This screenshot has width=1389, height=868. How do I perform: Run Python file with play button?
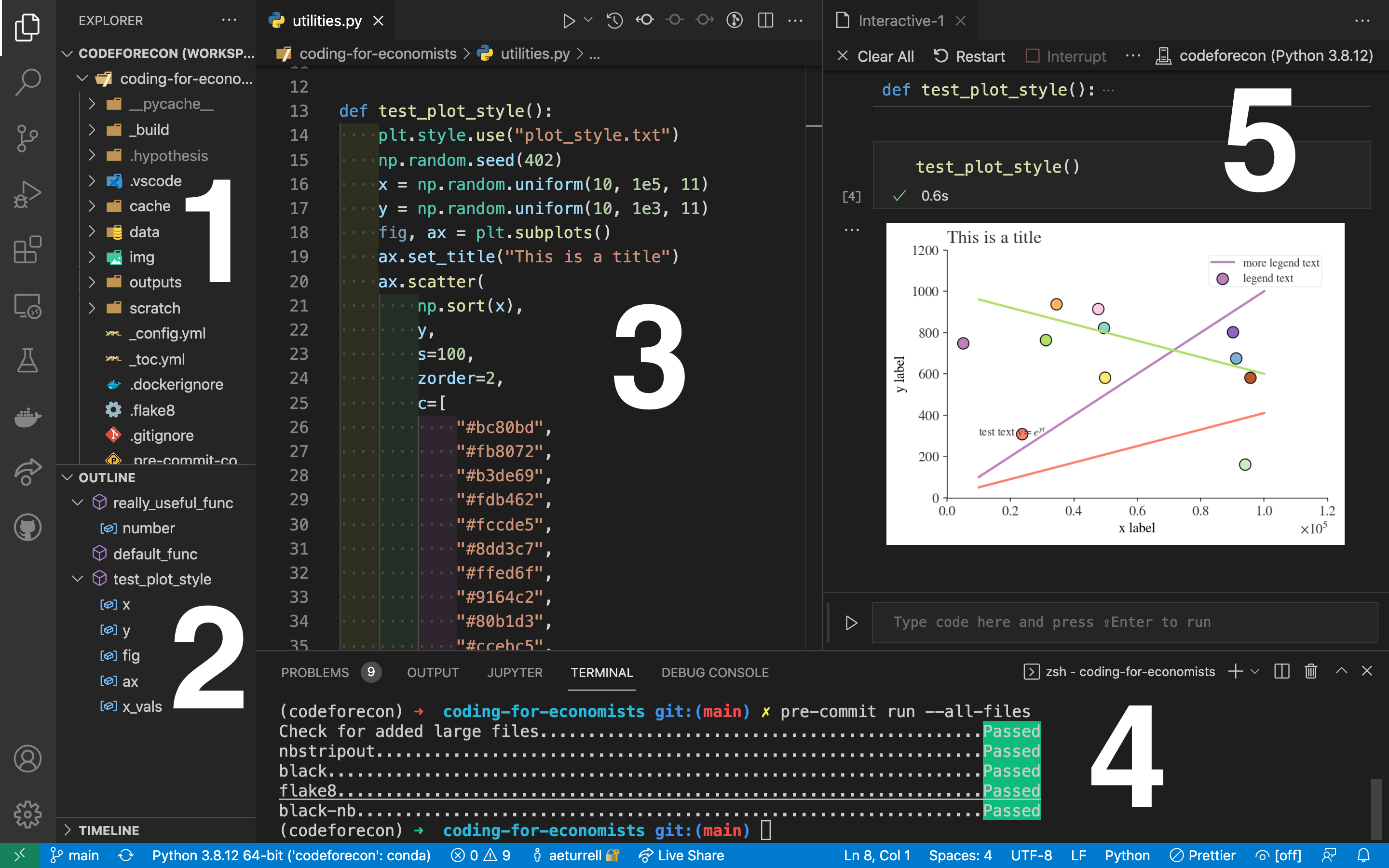[x=568, y=21]
